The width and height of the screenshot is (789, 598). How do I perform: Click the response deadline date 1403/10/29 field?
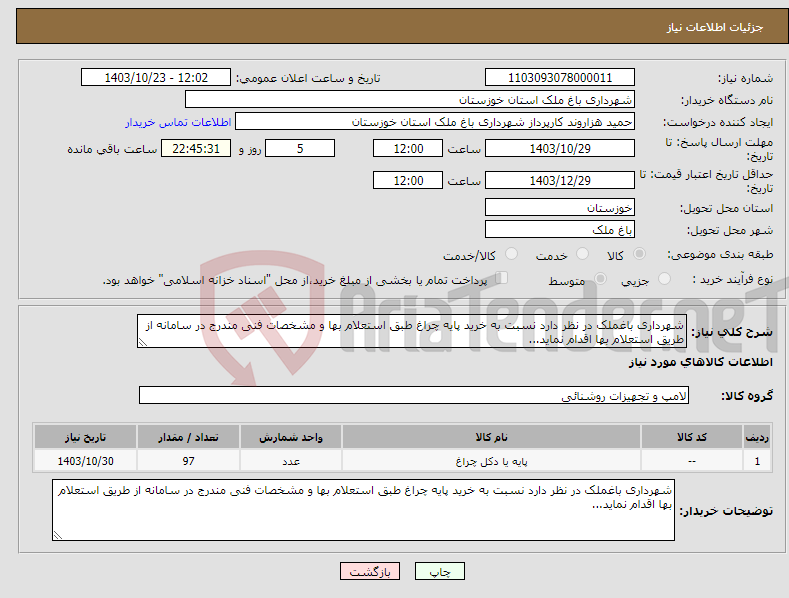(x=560, y=148)
